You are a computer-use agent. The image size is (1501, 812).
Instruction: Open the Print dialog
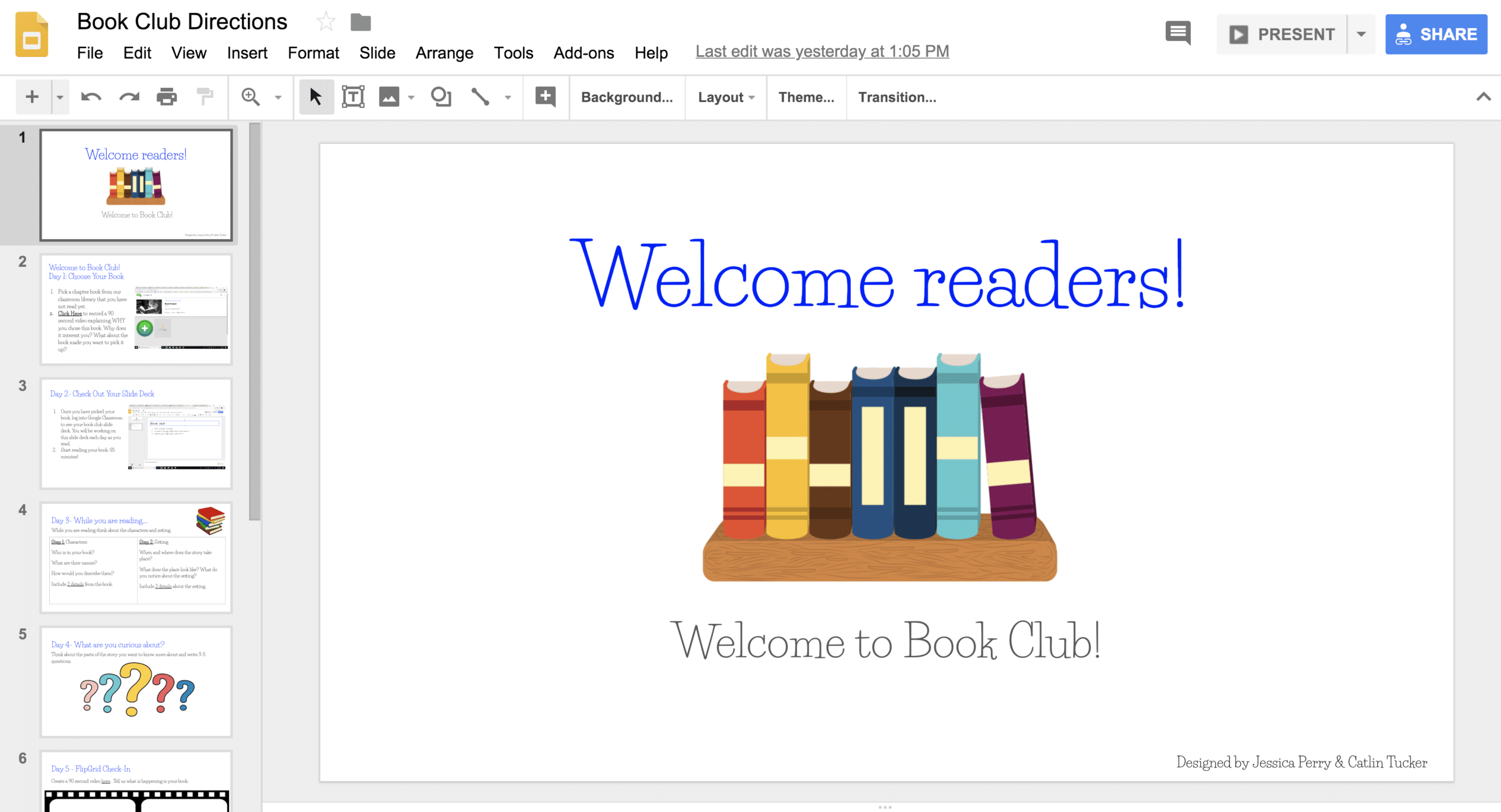coord(167,97)
